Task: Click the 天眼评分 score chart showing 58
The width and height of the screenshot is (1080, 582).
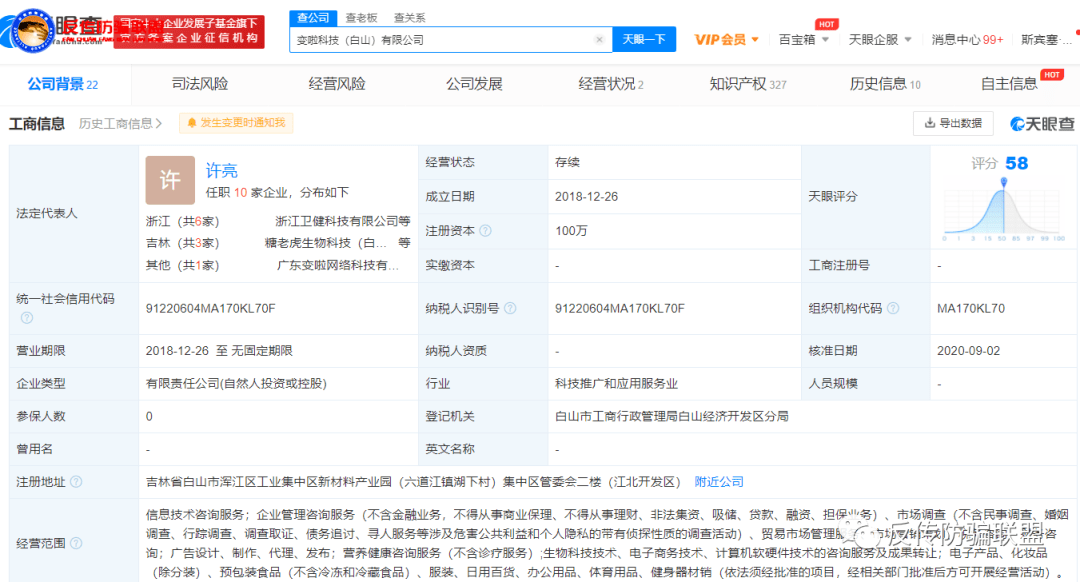Action: pyautogui.click(x=1003, y=207)
